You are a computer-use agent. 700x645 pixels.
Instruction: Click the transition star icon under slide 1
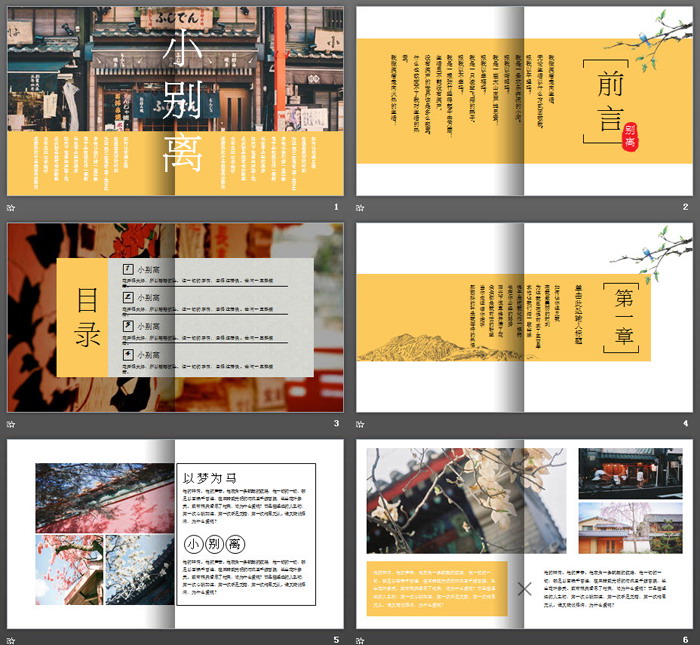[x=11, y=207]
